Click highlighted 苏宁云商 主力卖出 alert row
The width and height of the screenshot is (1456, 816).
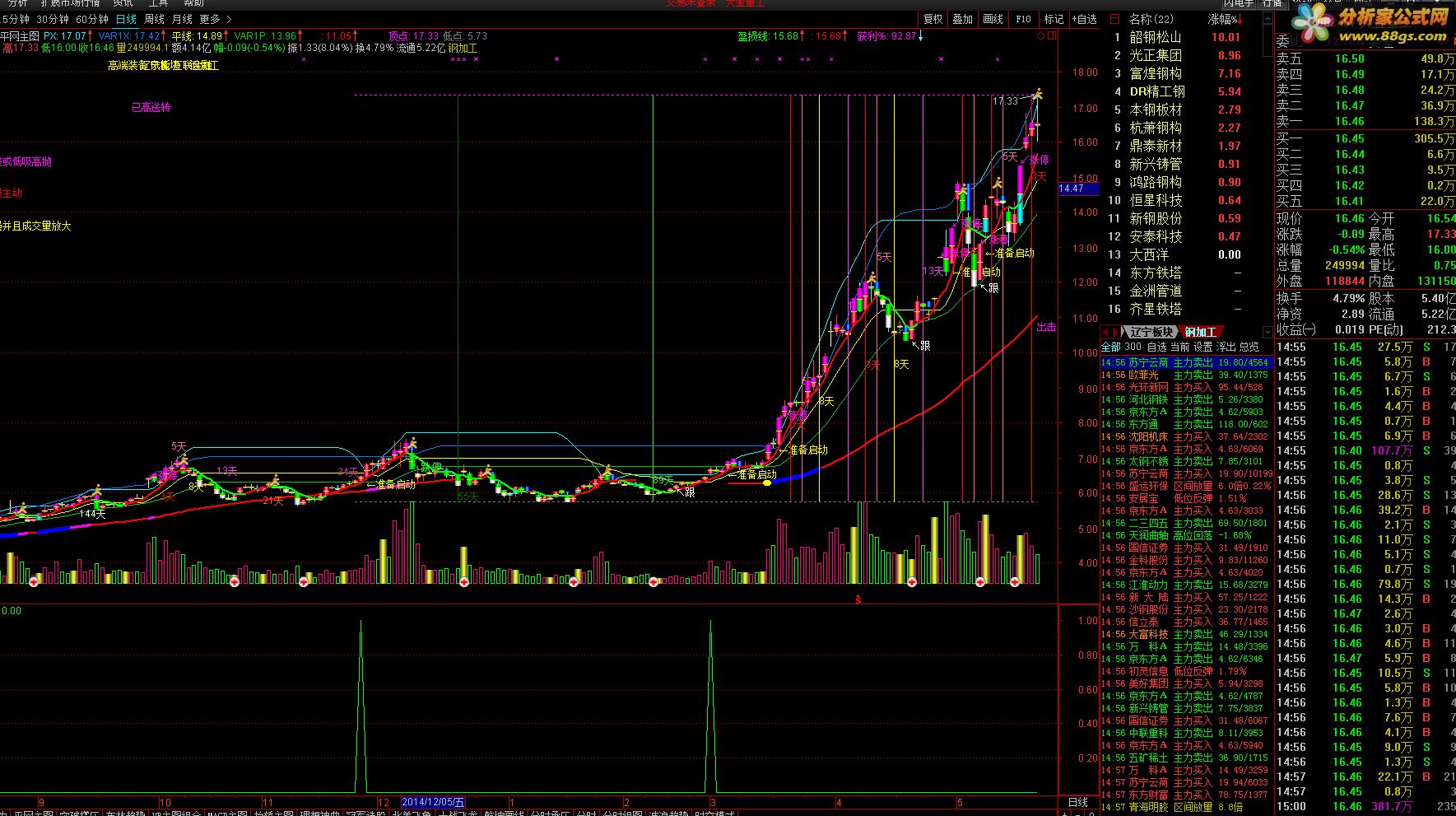click(x=1186, y=362)
